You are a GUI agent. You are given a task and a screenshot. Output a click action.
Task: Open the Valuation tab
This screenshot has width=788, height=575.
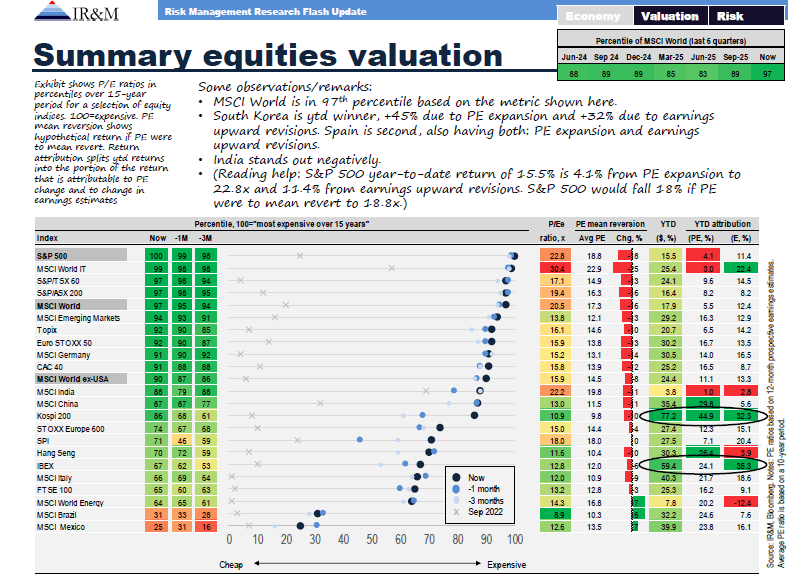click(670, 16)
